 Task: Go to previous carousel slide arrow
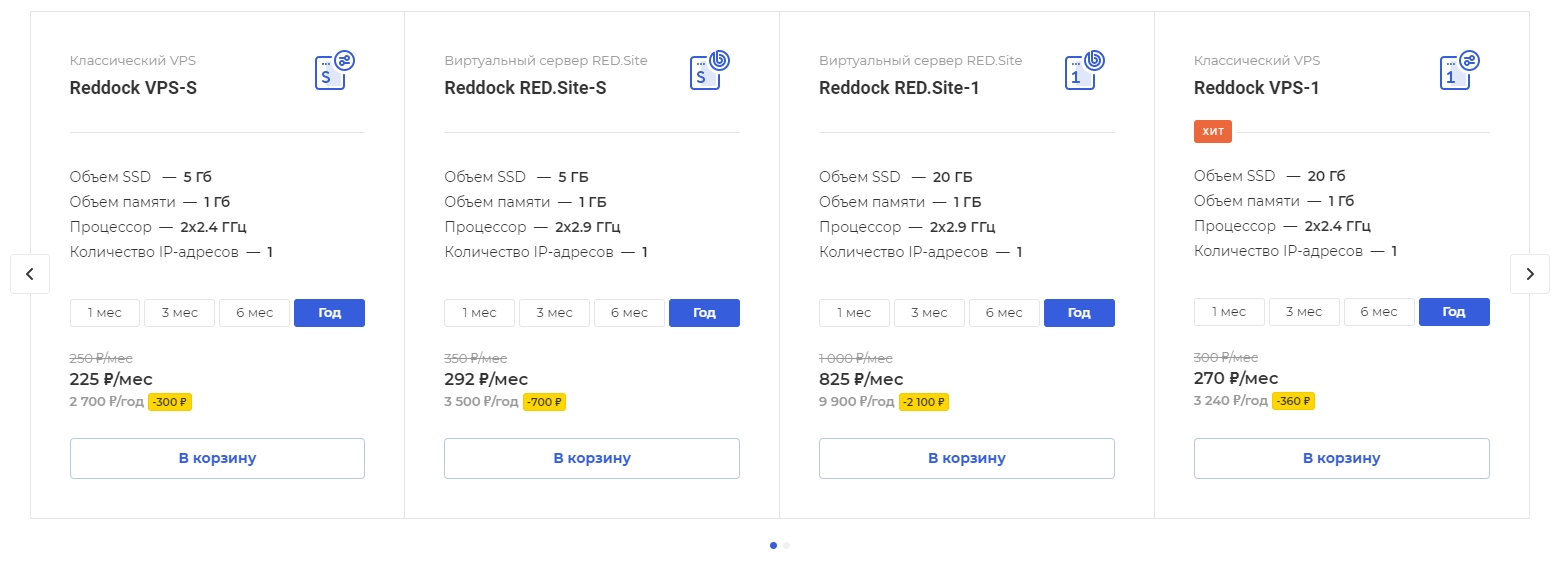[30, 274]
